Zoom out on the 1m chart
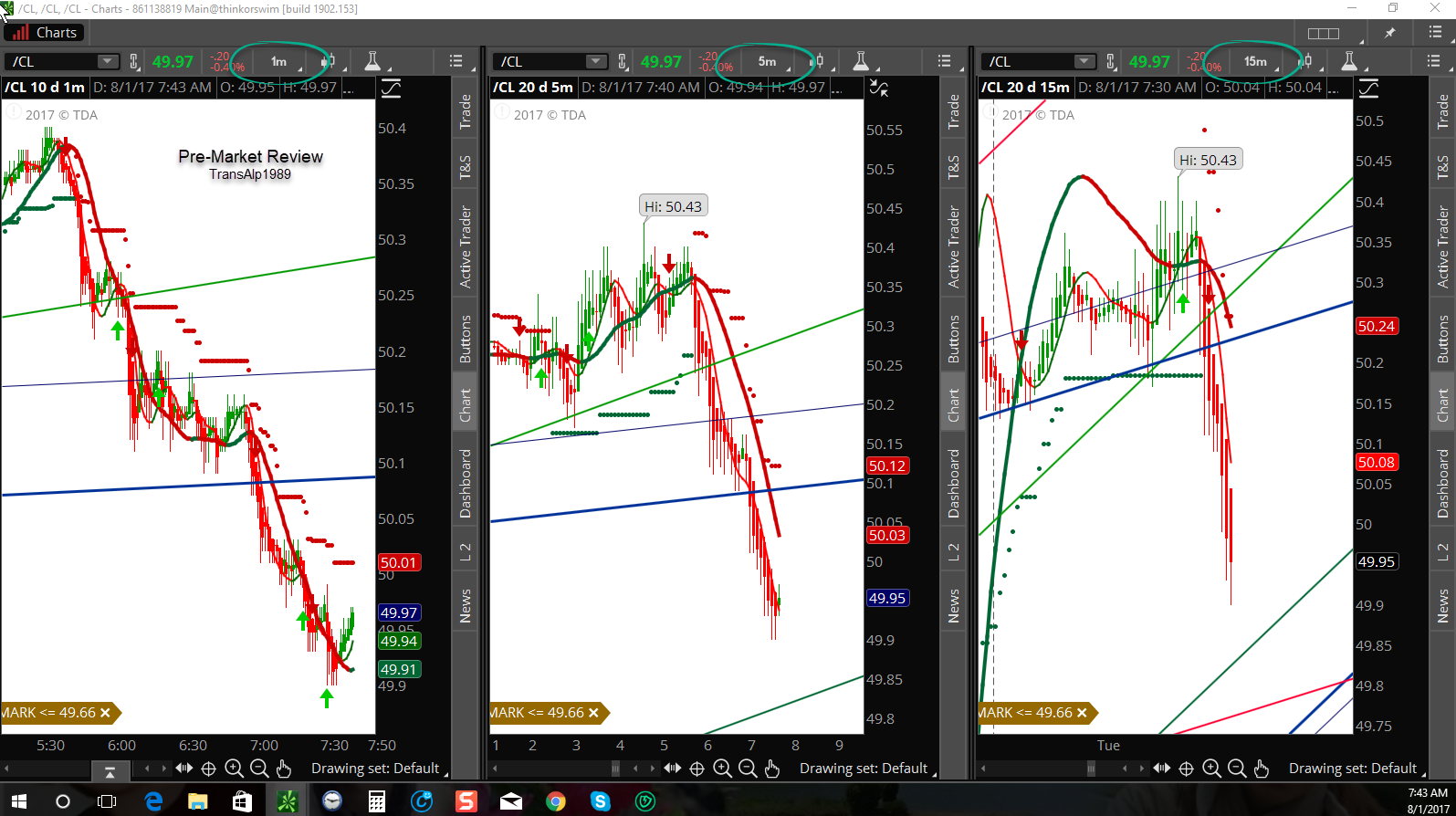This screenshot has width=1456, height=816. click(258, 769)
